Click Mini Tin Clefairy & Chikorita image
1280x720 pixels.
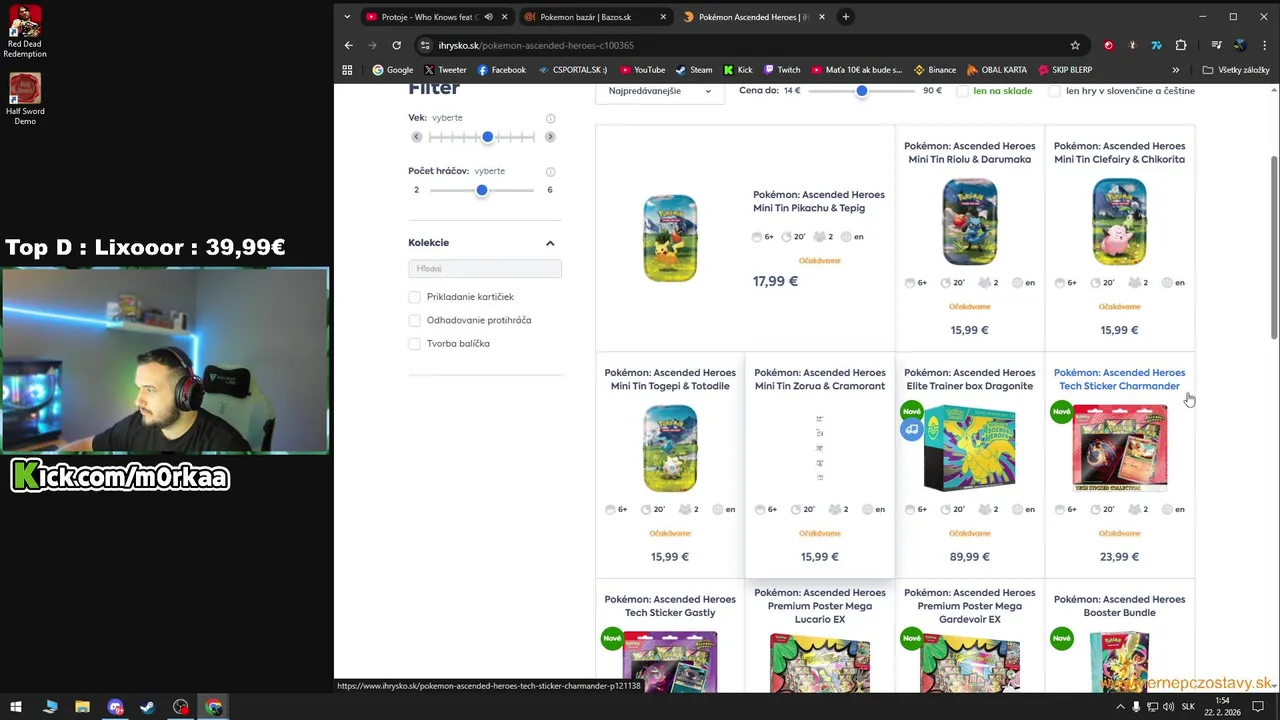coord(1119,222)
